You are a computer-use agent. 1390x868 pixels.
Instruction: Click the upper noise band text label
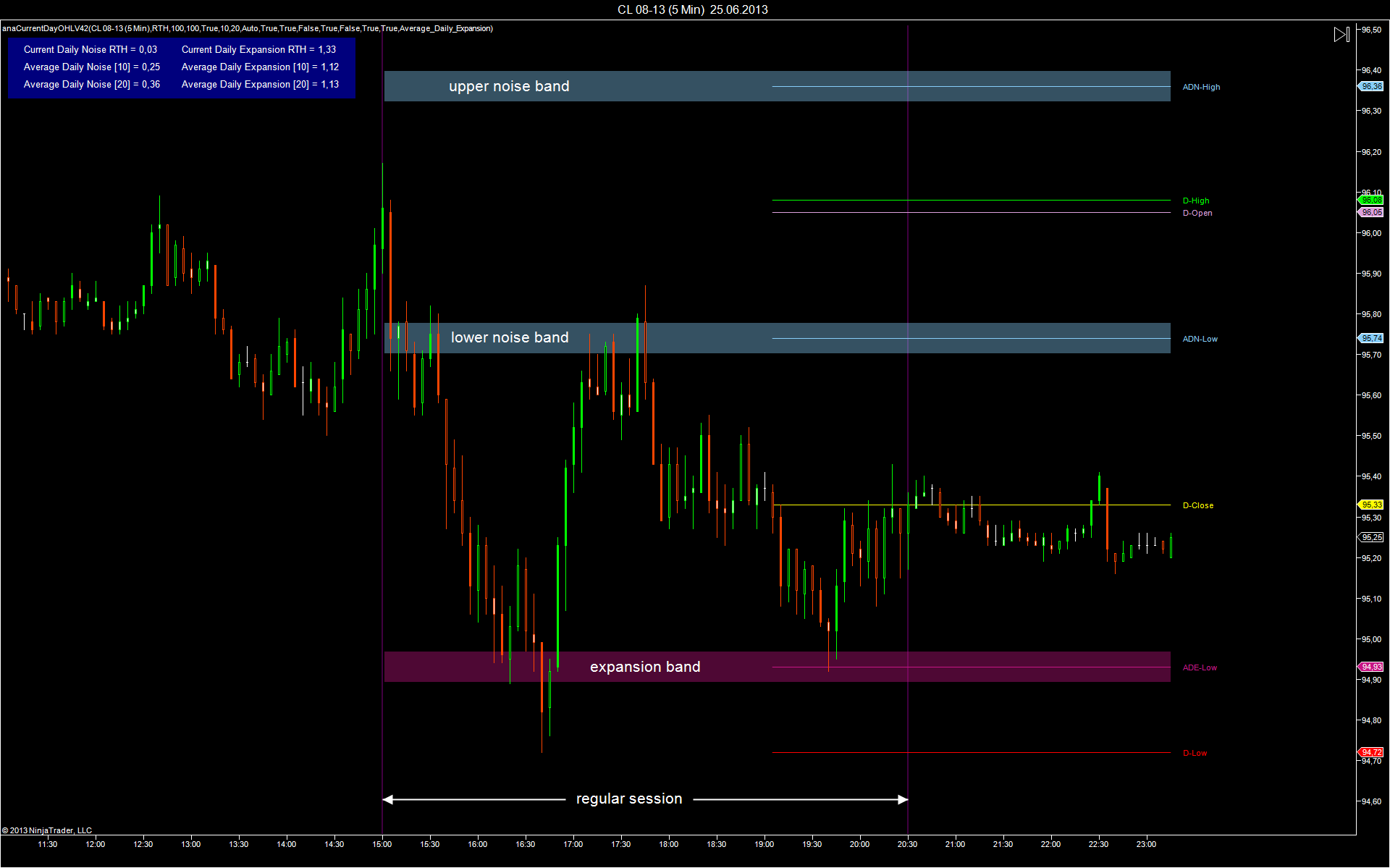tap(509, 86)
